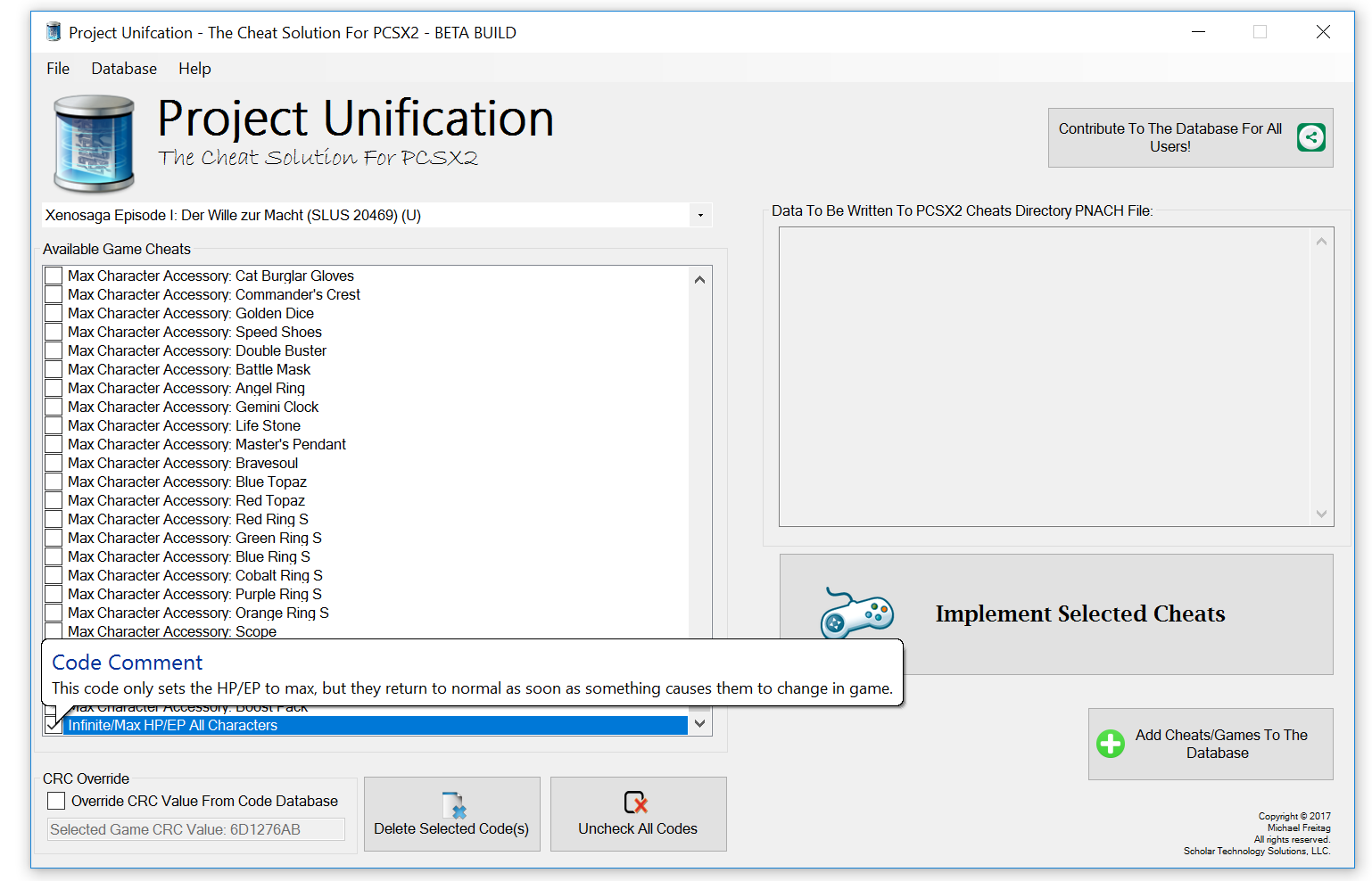Open the File menu
The image size is (1372, 881).
pyautogui.click(x=58, y=69)
